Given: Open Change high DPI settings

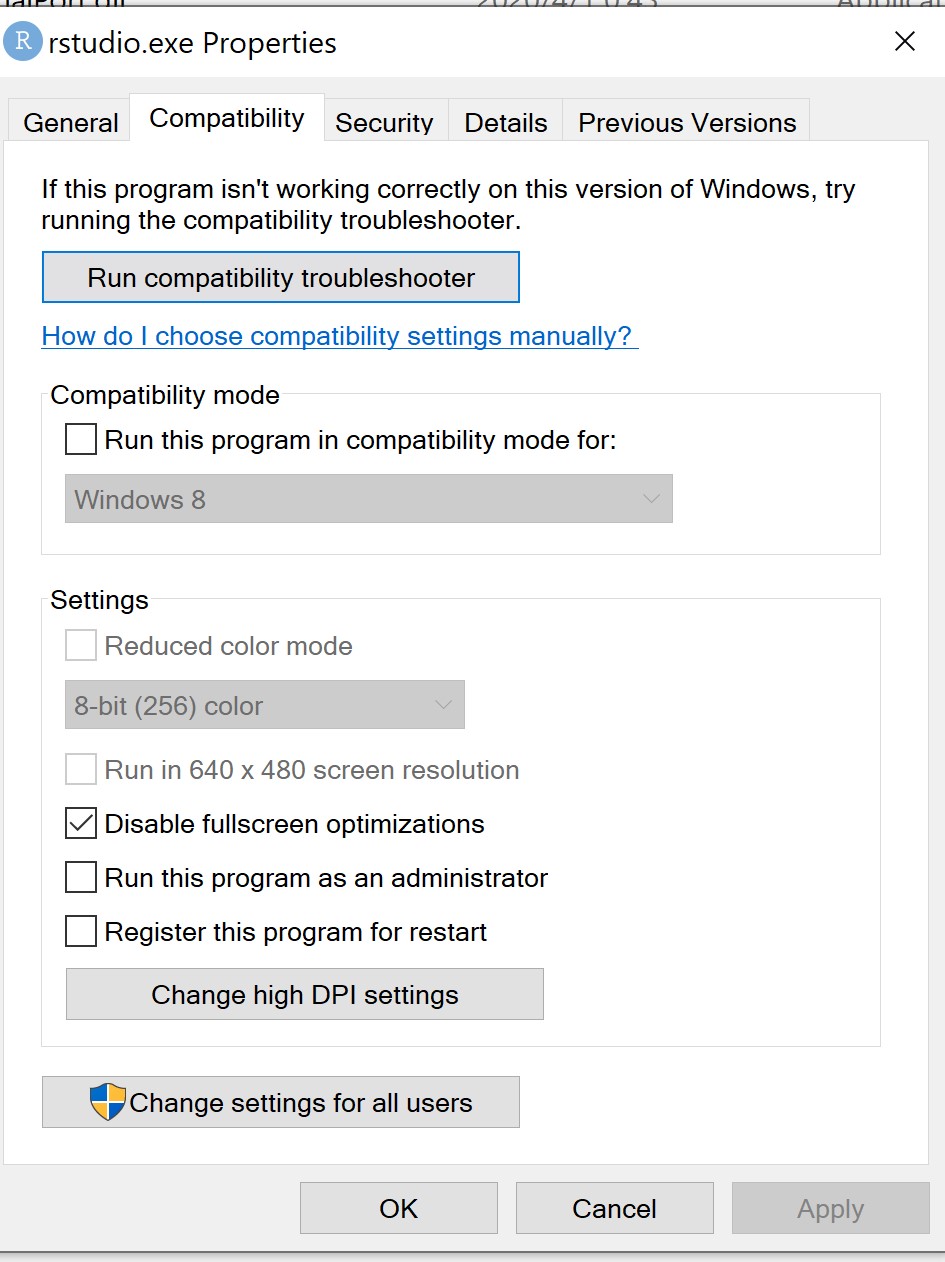Looking at the screenshot, I should 304,994.
